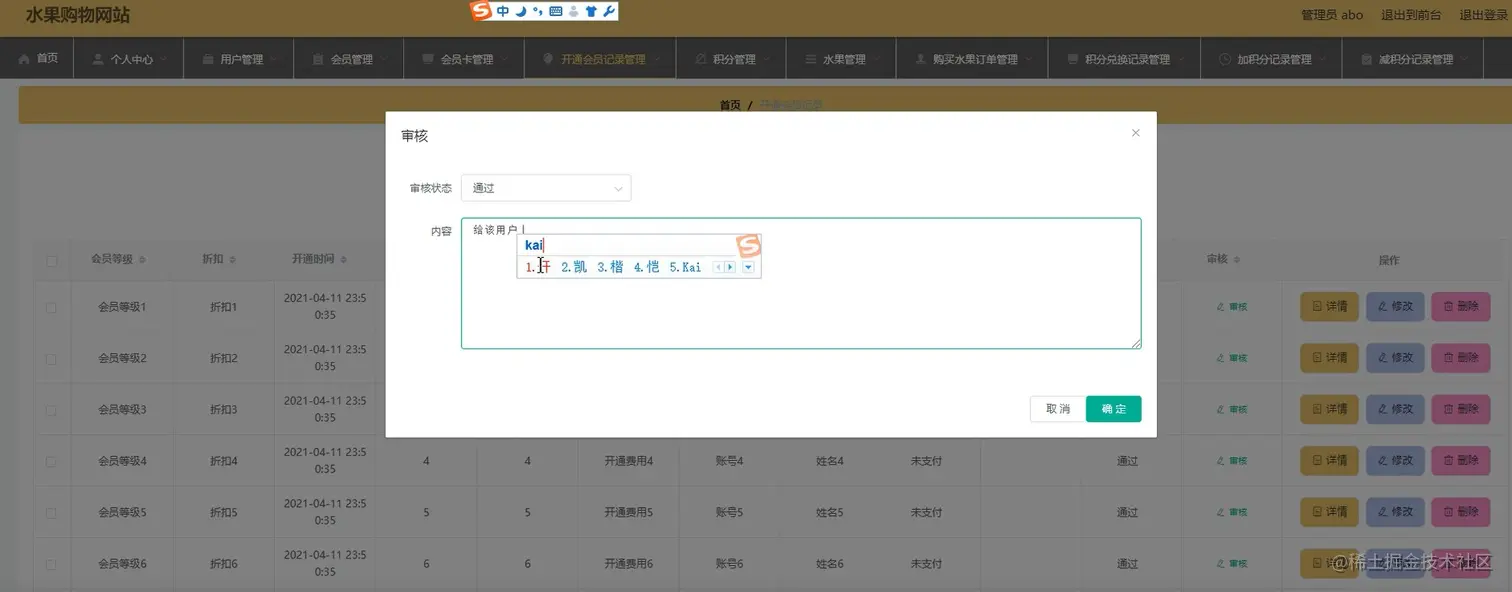Image resolution: width=1512 pixels, height=592 pixels.
Task: Click the moon icon in IME toolbar
Action: click(x=520, y=11)
